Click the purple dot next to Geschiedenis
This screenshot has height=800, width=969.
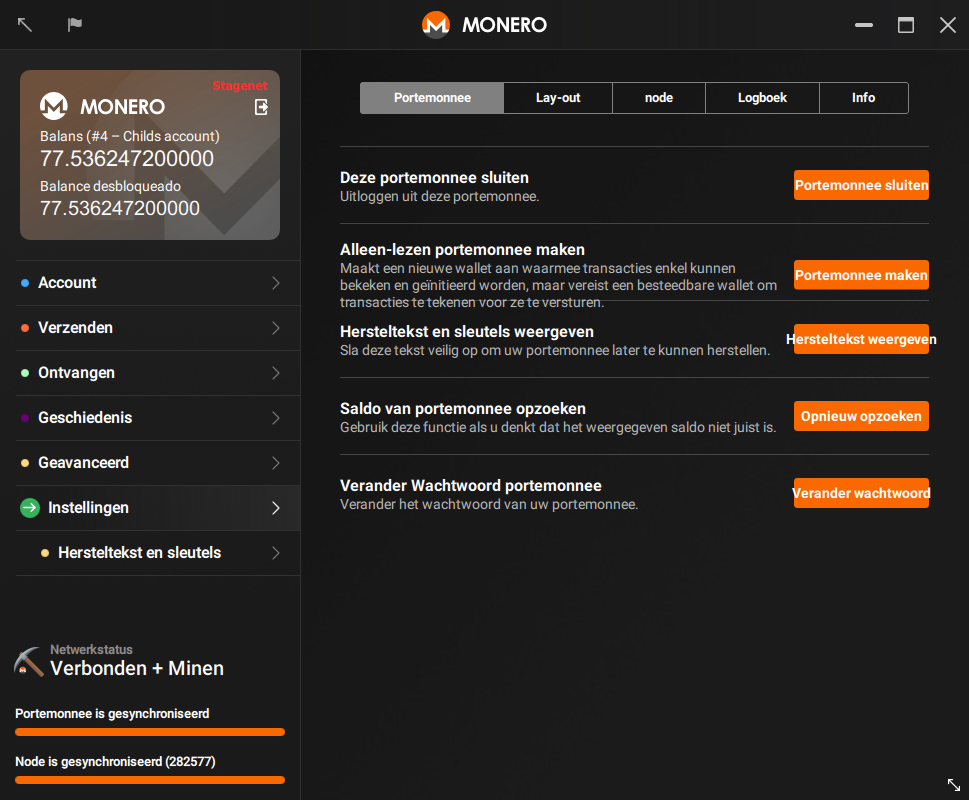pos(25,418)
